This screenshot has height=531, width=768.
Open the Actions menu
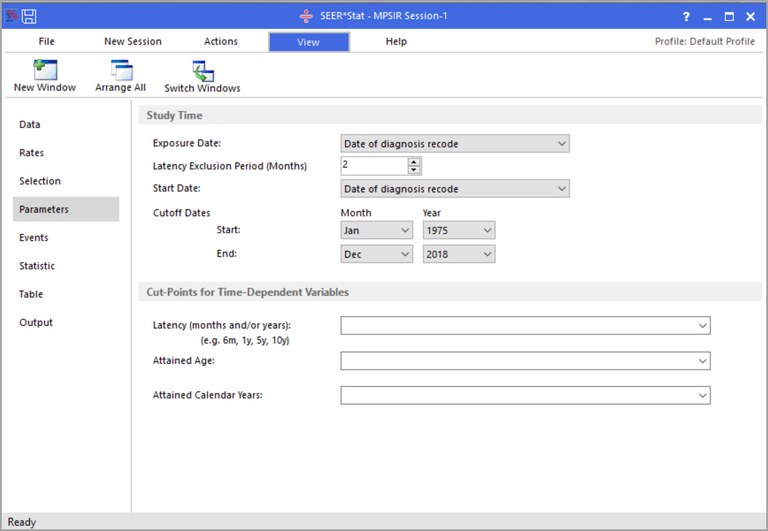[x=221, y=42]
